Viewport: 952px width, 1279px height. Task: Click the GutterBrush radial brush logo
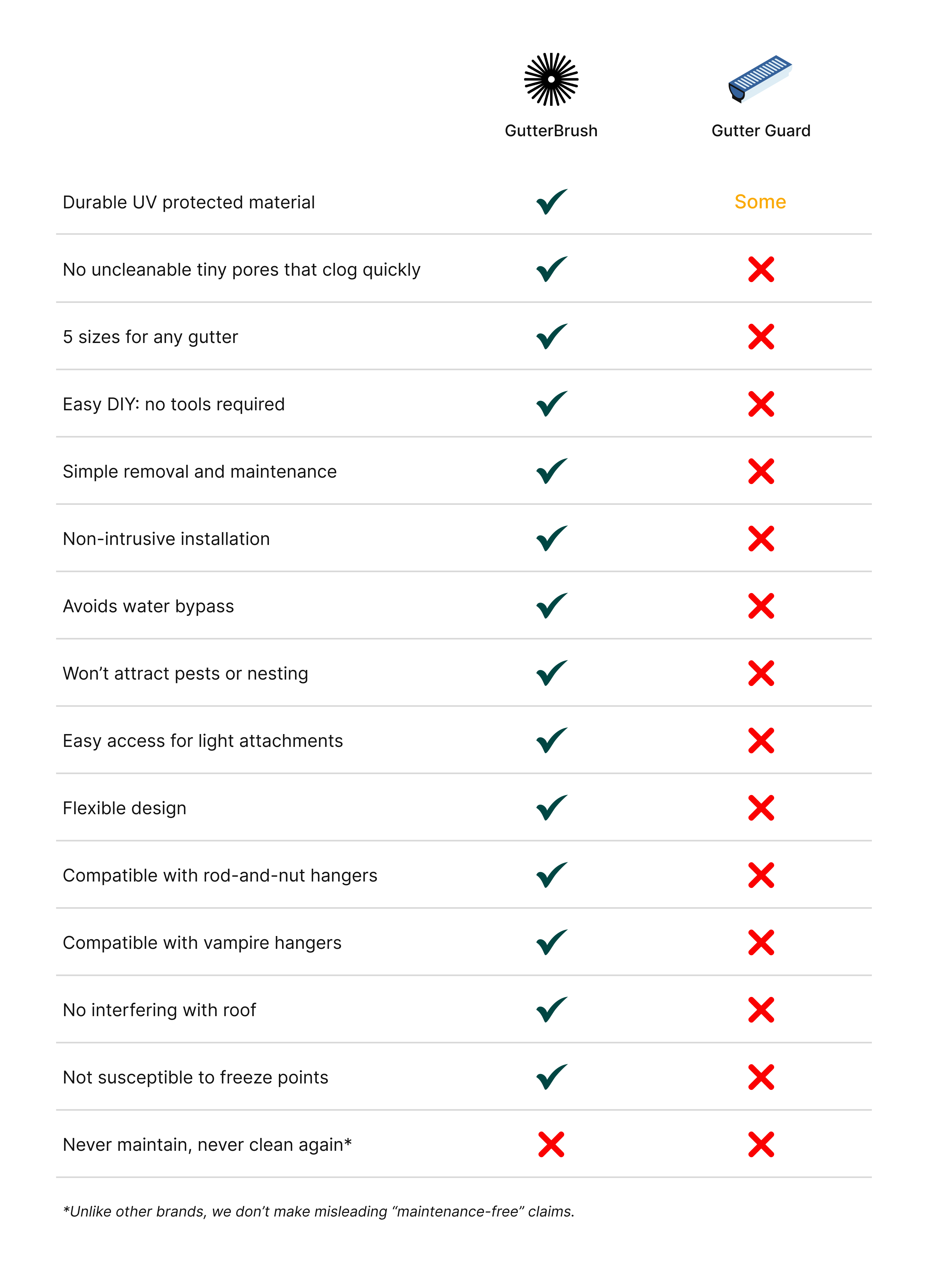(551, 79)
